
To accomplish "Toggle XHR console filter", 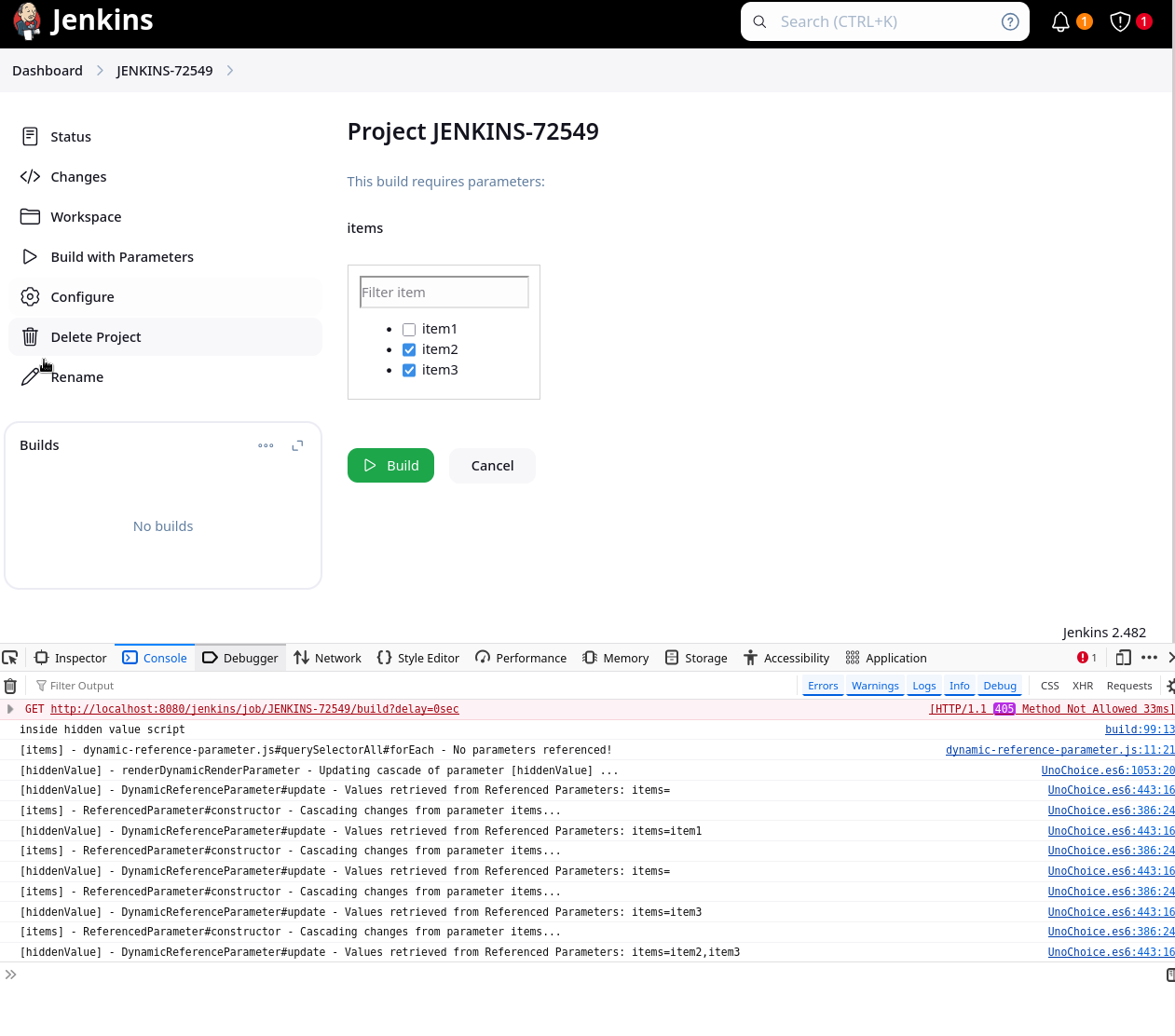I will tap(1083, 686).
